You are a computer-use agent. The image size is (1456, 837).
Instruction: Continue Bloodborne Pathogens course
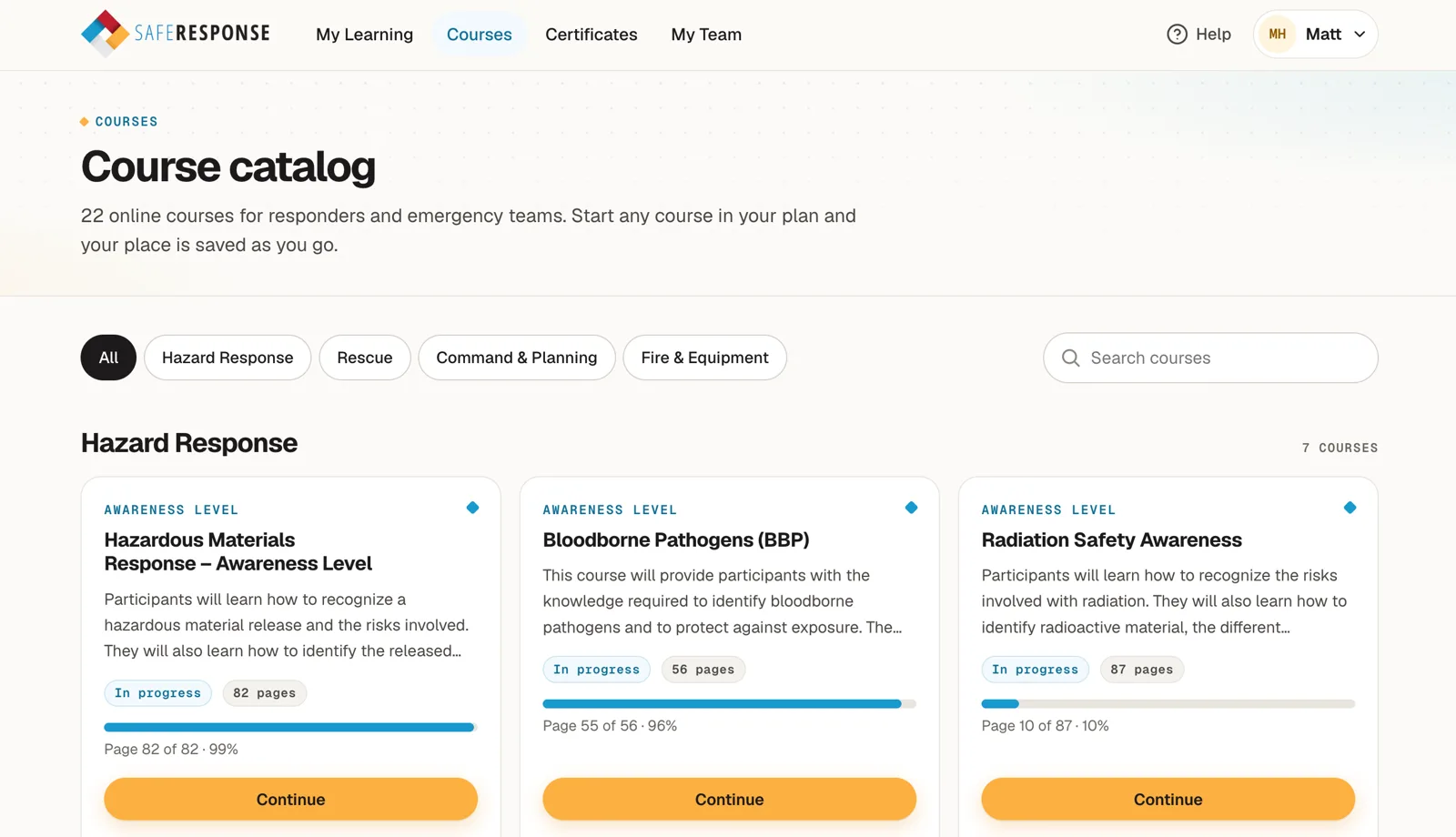point(729,799)
